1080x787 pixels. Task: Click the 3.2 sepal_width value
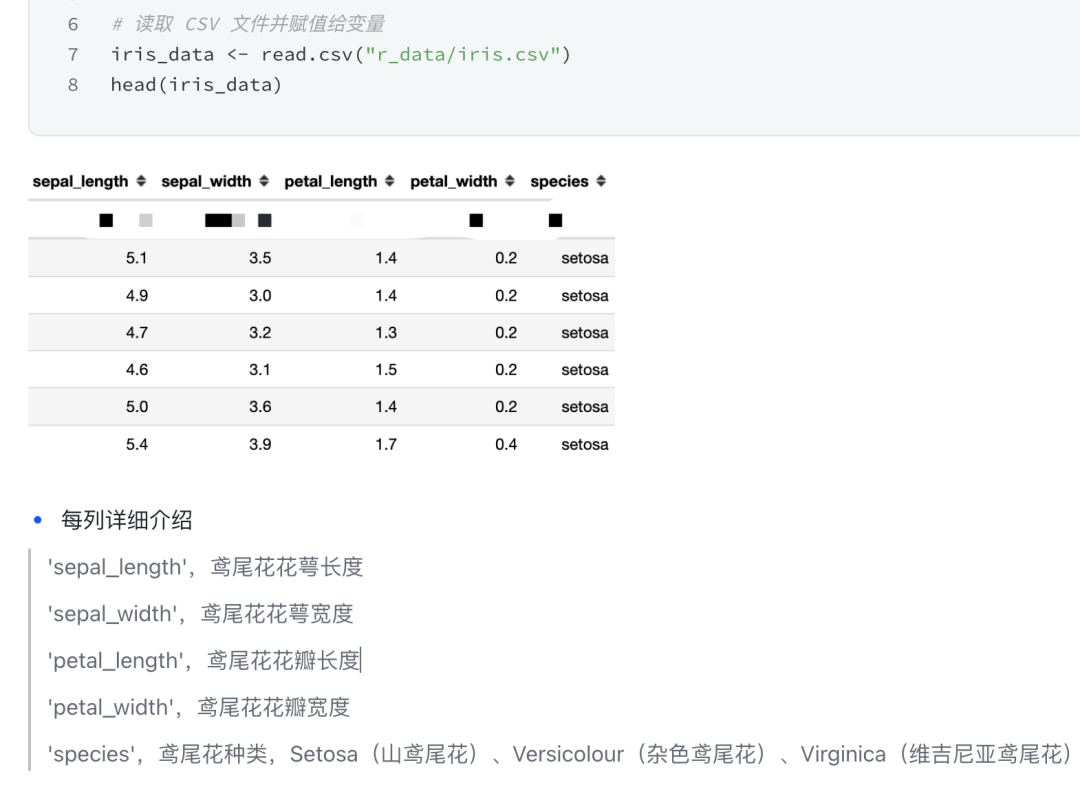point(260,333)
